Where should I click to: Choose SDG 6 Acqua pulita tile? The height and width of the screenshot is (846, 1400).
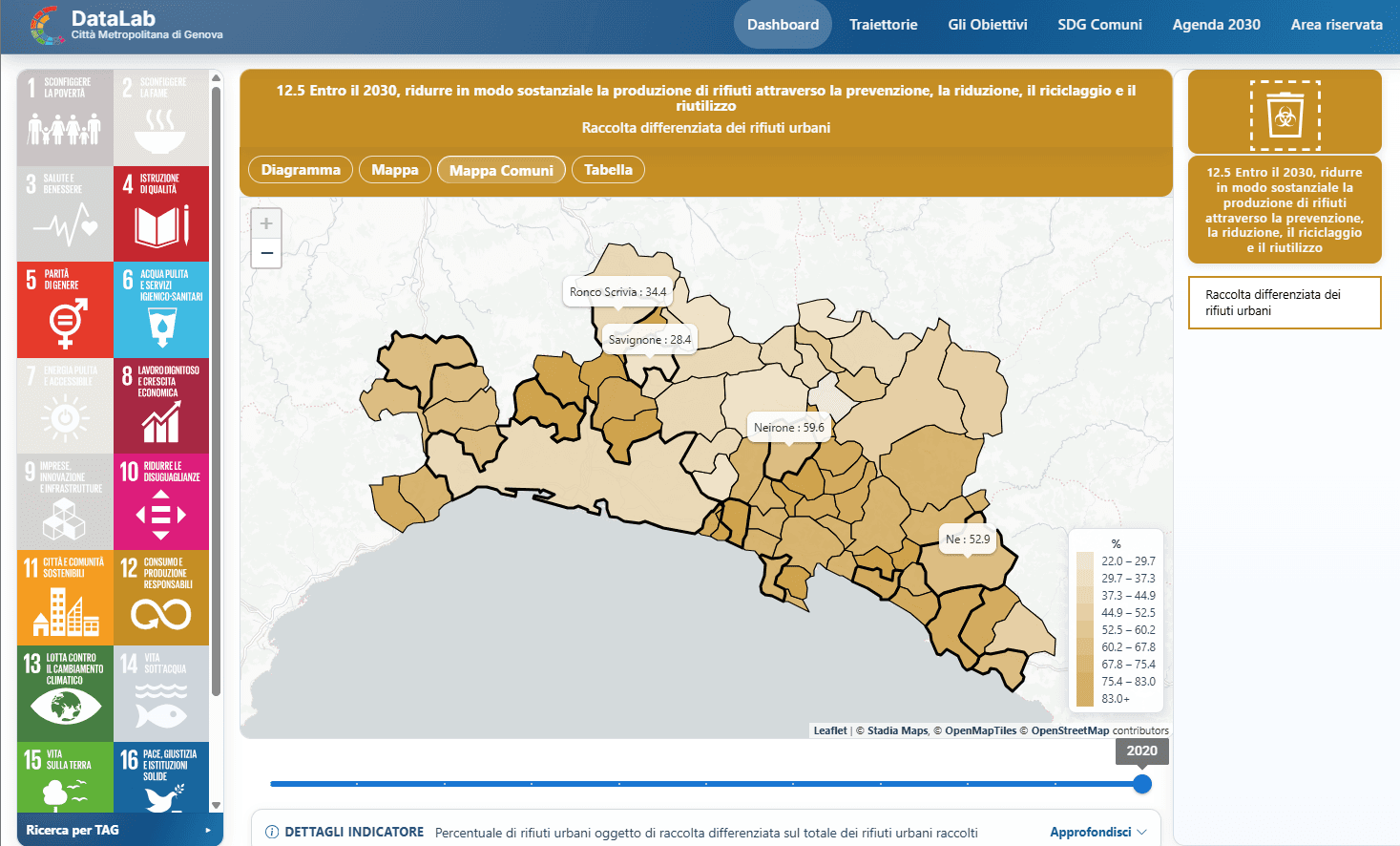coord(161,309)
